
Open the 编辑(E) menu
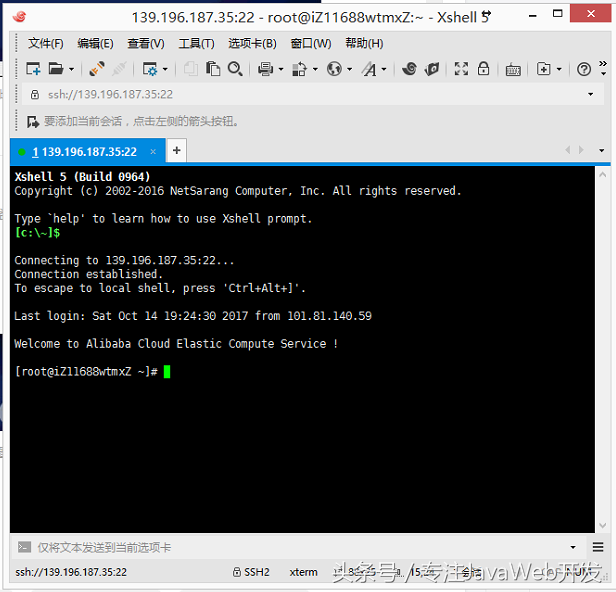point(95,43)
